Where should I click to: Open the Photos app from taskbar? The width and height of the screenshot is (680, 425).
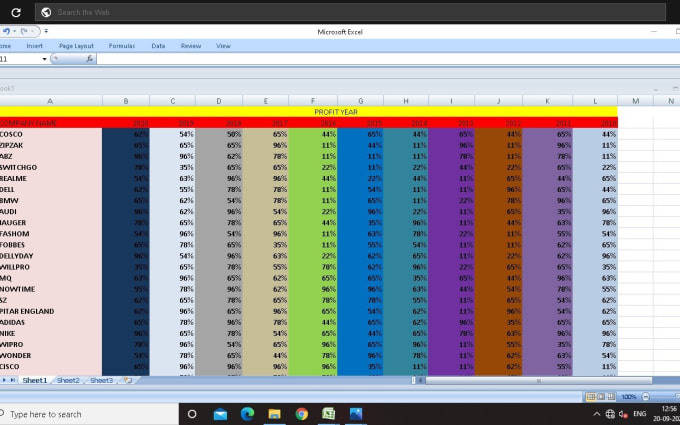[356, 414]
